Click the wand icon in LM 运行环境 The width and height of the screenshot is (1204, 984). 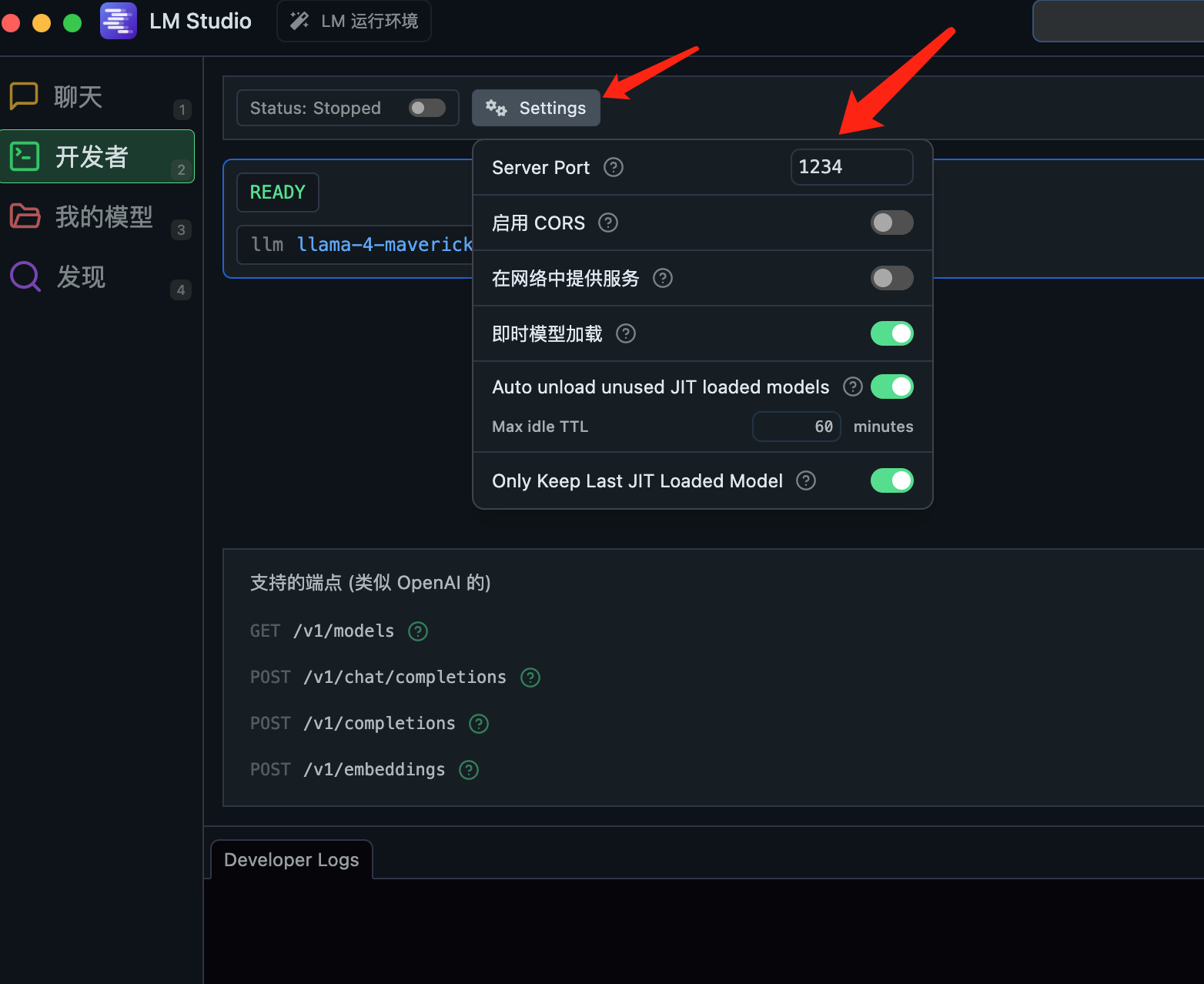pos(299,21)
